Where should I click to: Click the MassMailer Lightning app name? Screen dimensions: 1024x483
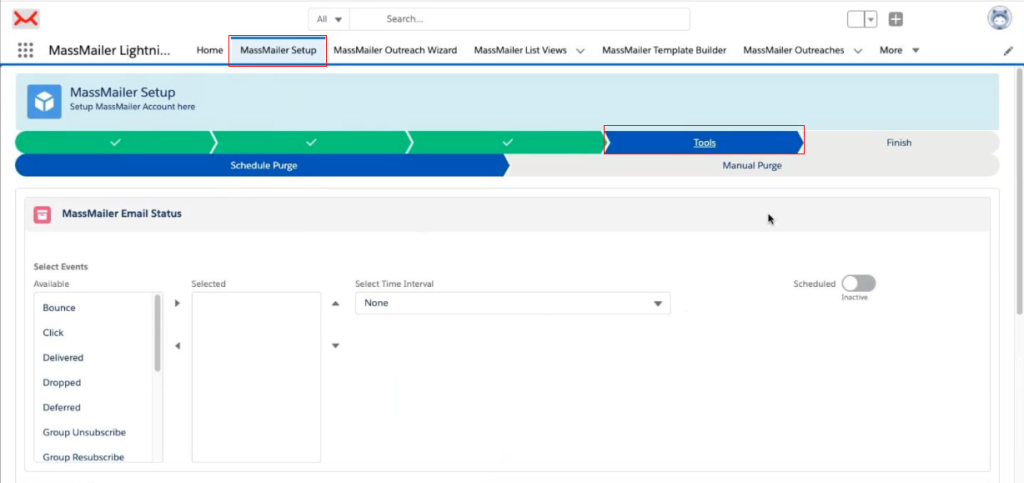[109, 50]
